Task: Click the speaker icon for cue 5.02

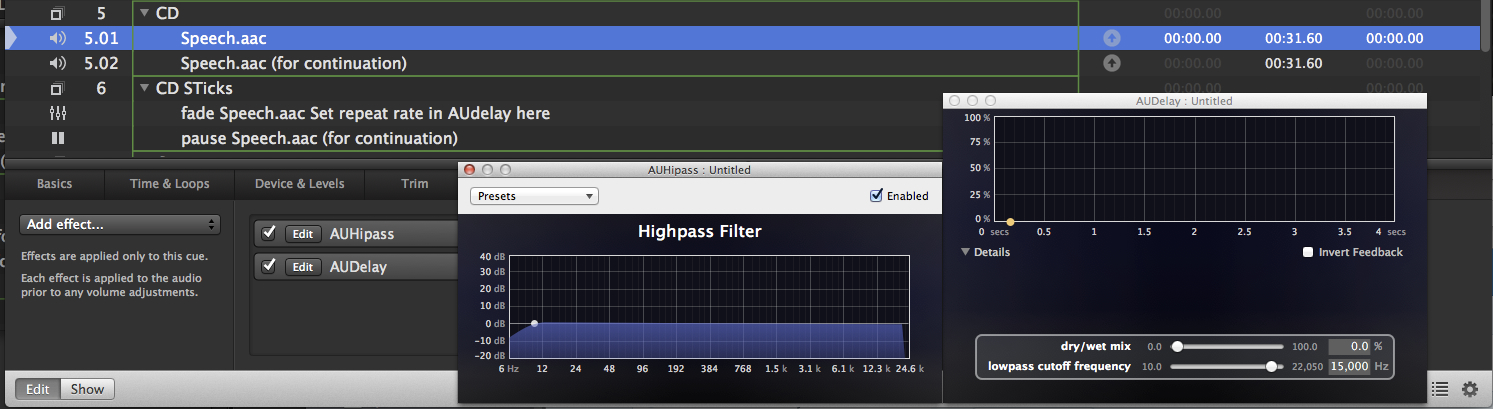Action: (x=58, y=63)
